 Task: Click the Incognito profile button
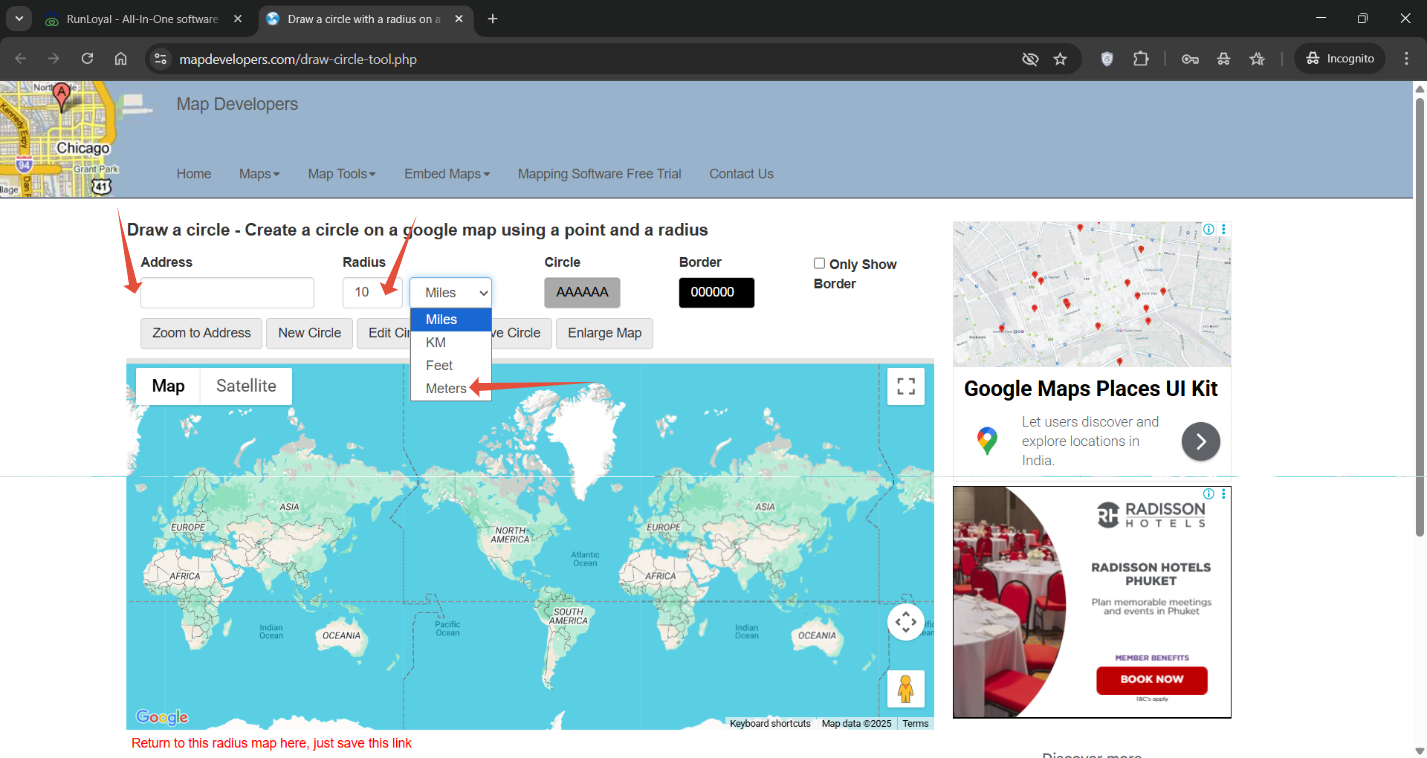coord(1340,59)
